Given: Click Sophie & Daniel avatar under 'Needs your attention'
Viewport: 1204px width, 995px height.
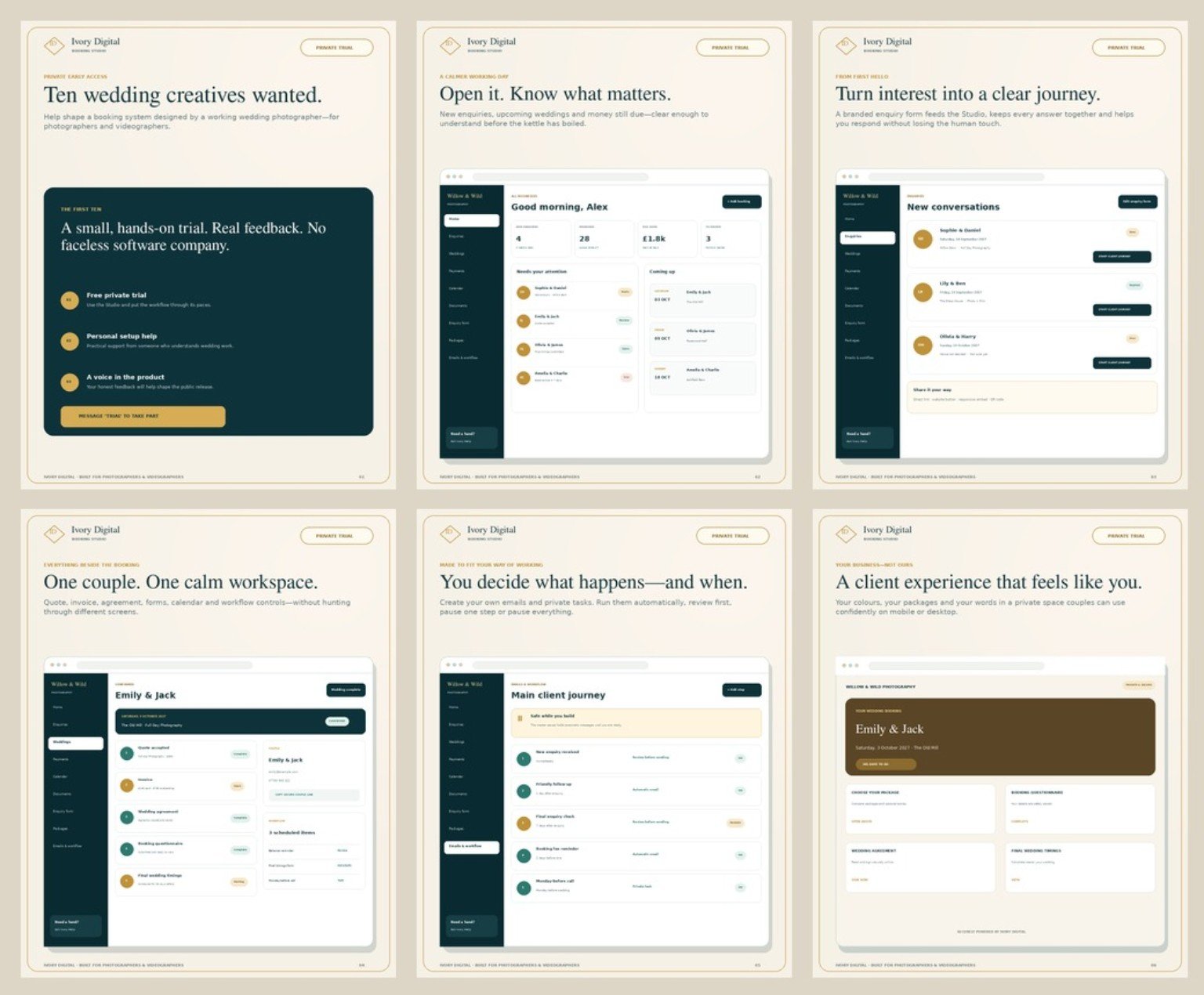Looking at the screenshot, I should tap(524, 292).
